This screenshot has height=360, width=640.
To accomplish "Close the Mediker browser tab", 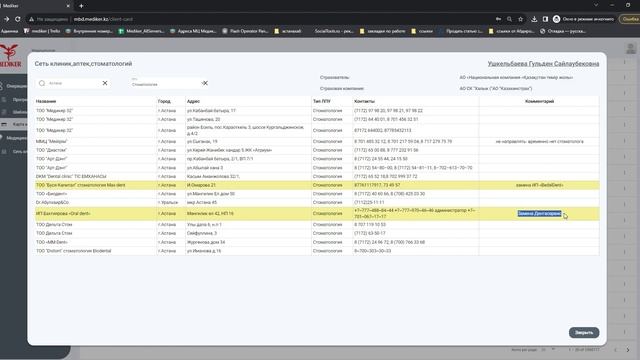I will tap(68, 6).
